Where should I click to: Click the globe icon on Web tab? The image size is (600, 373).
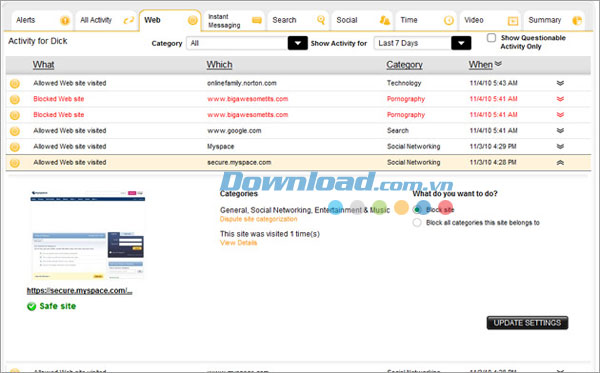pyautogui.click(x=193, y=20)
